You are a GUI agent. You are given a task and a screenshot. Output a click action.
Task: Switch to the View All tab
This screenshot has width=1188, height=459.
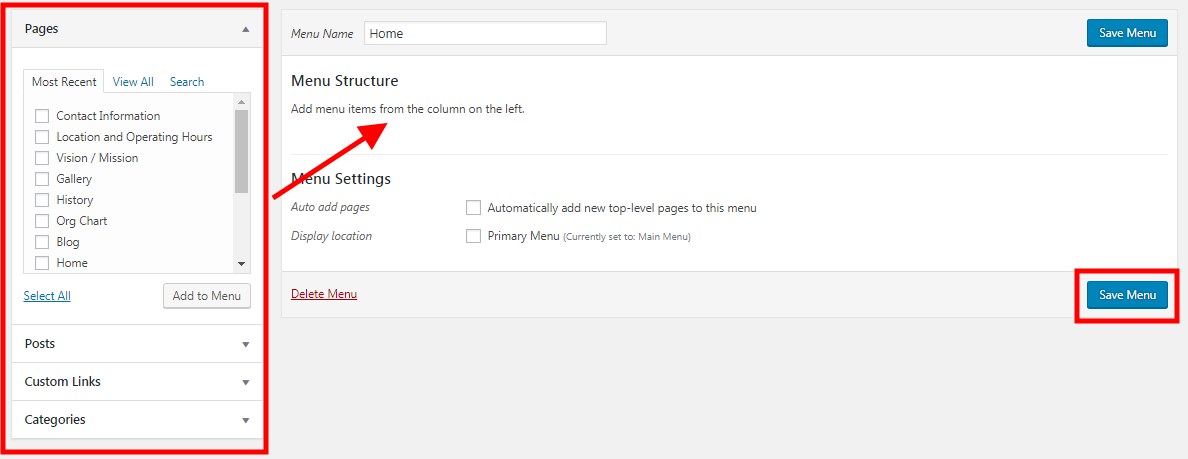pos(133,82)
